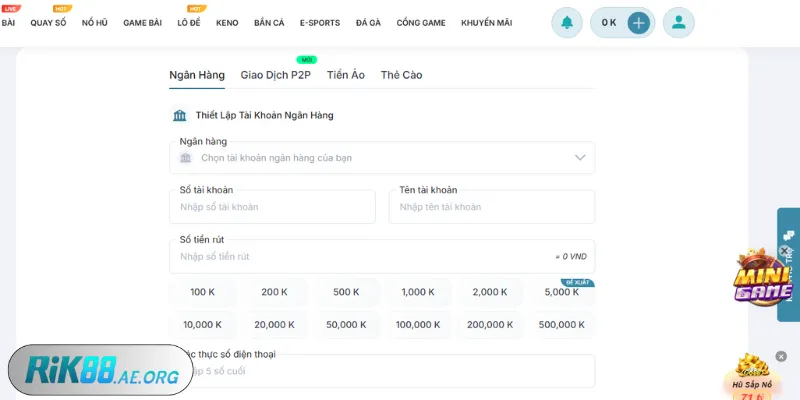Open the Nổ Hũ menu
800x400 pixels.
pos(95,22)
